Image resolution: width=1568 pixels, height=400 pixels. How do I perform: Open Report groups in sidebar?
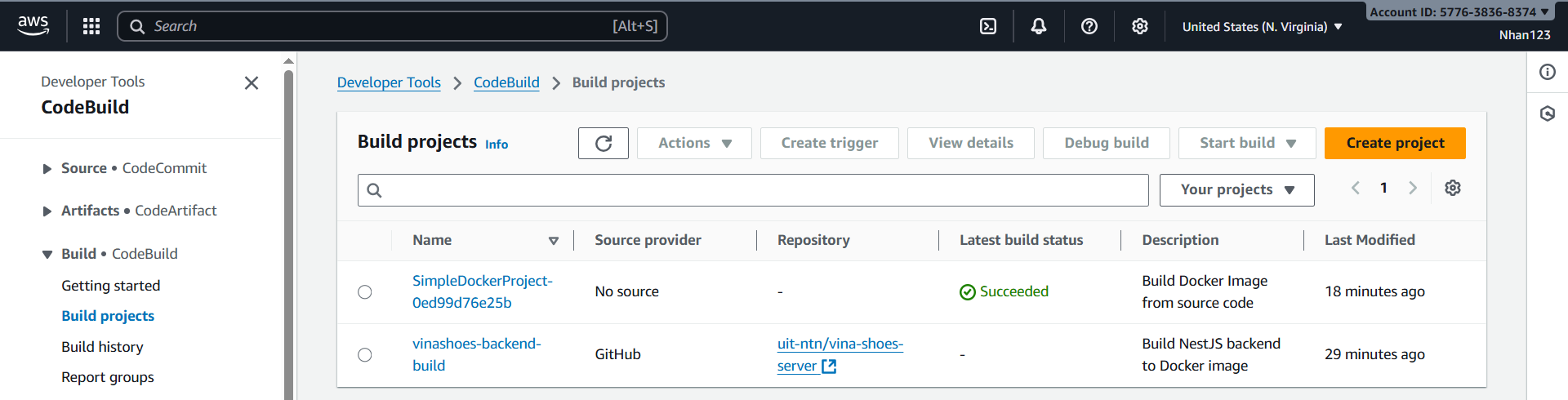click(108, 377)
